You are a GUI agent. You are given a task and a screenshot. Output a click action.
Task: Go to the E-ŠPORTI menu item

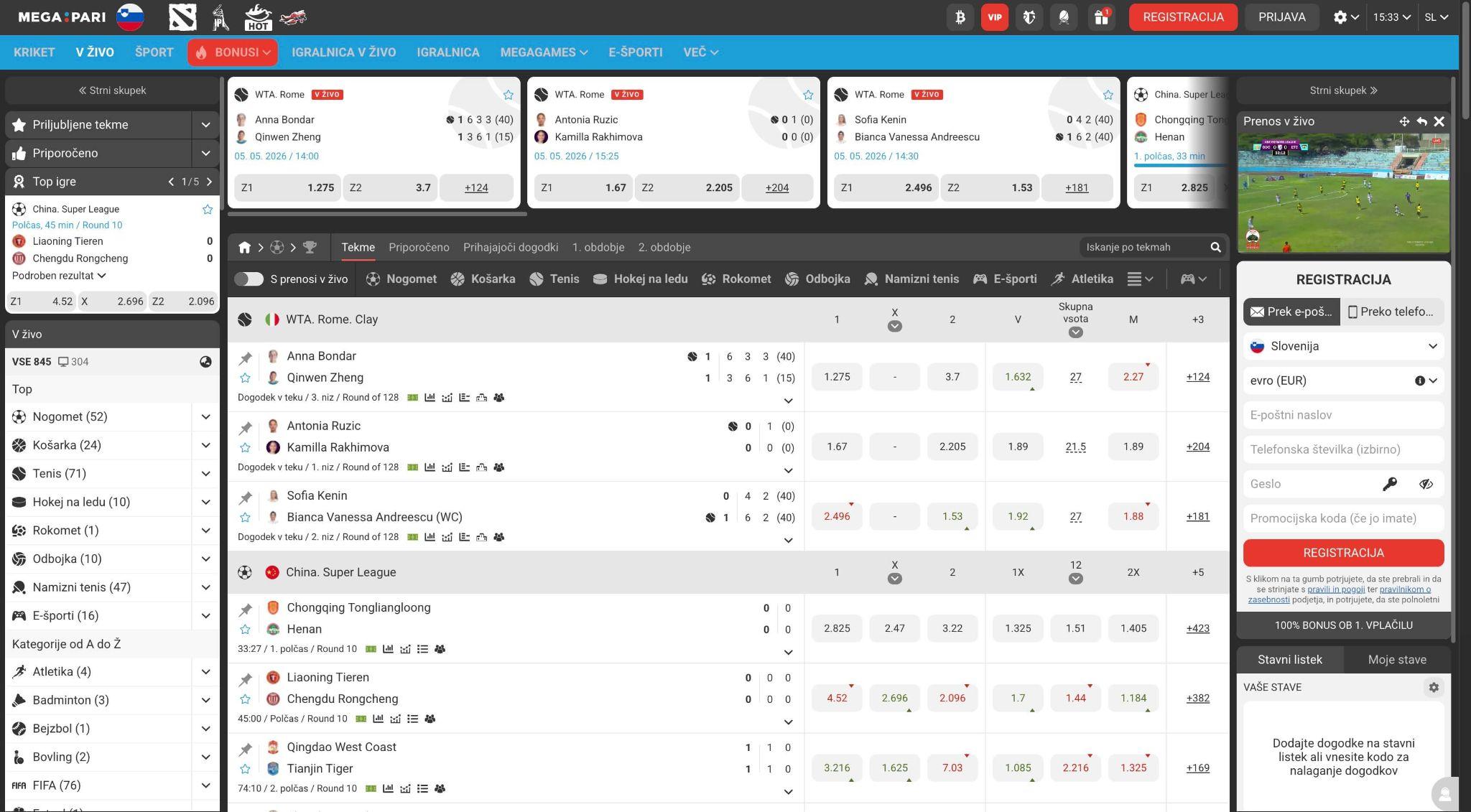click(636, 52)
